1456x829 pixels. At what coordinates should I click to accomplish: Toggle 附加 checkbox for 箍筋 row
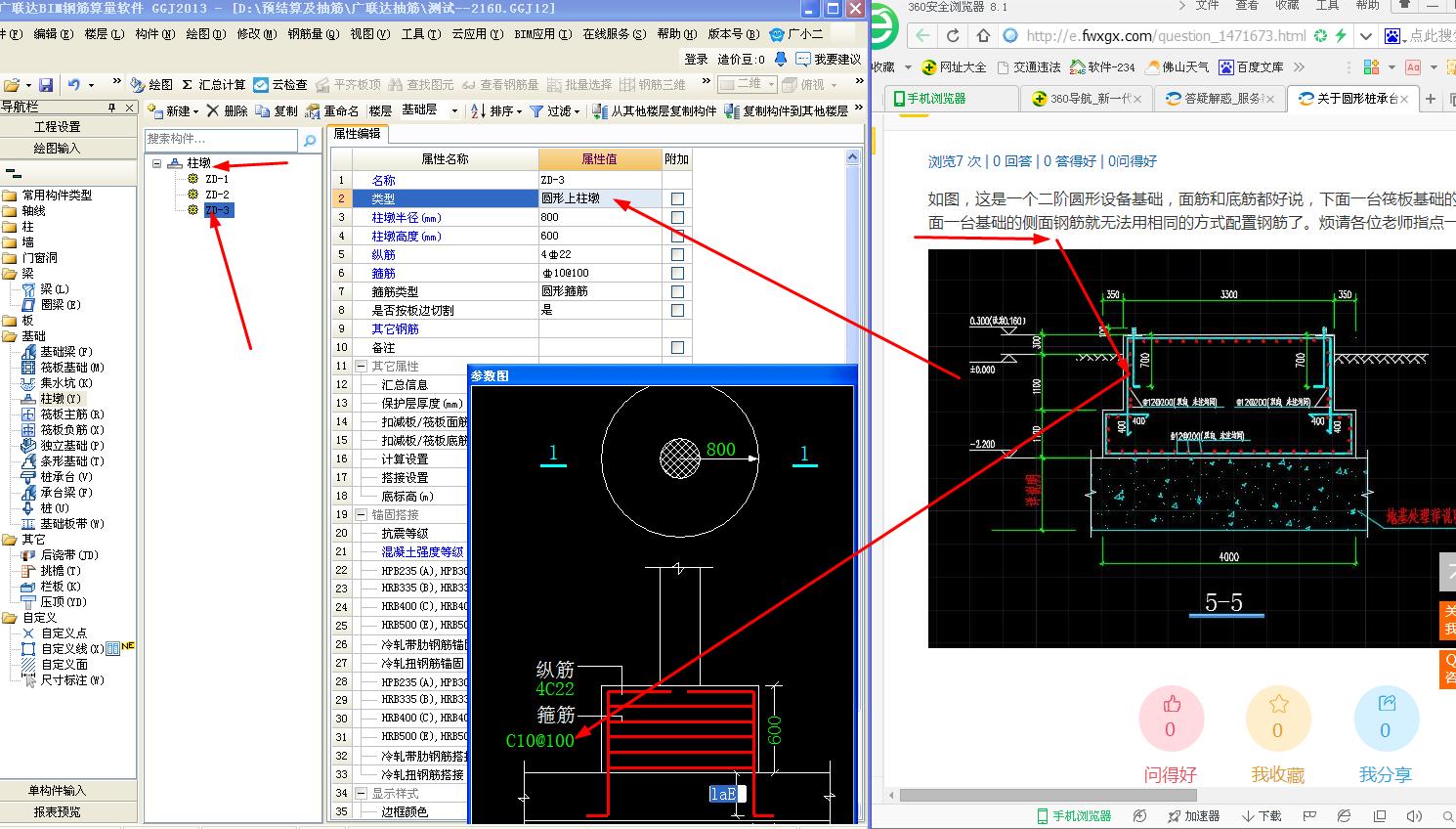[677, 273]
